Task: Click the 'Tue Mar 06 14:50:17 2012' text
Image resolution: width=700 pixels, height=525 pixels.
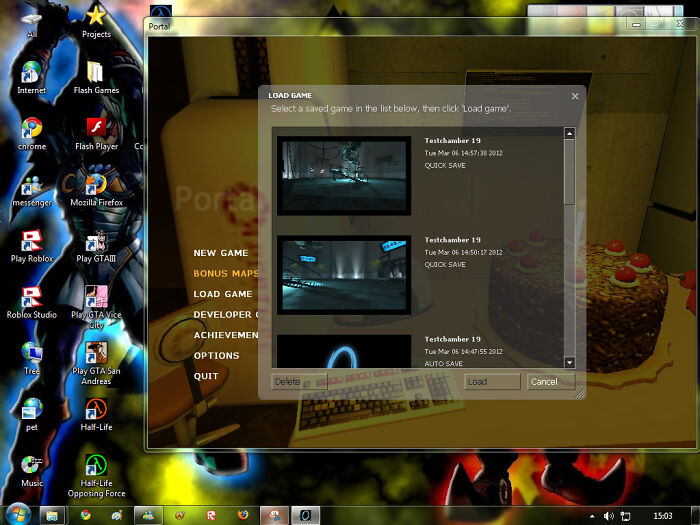Action: pos(463,252)
